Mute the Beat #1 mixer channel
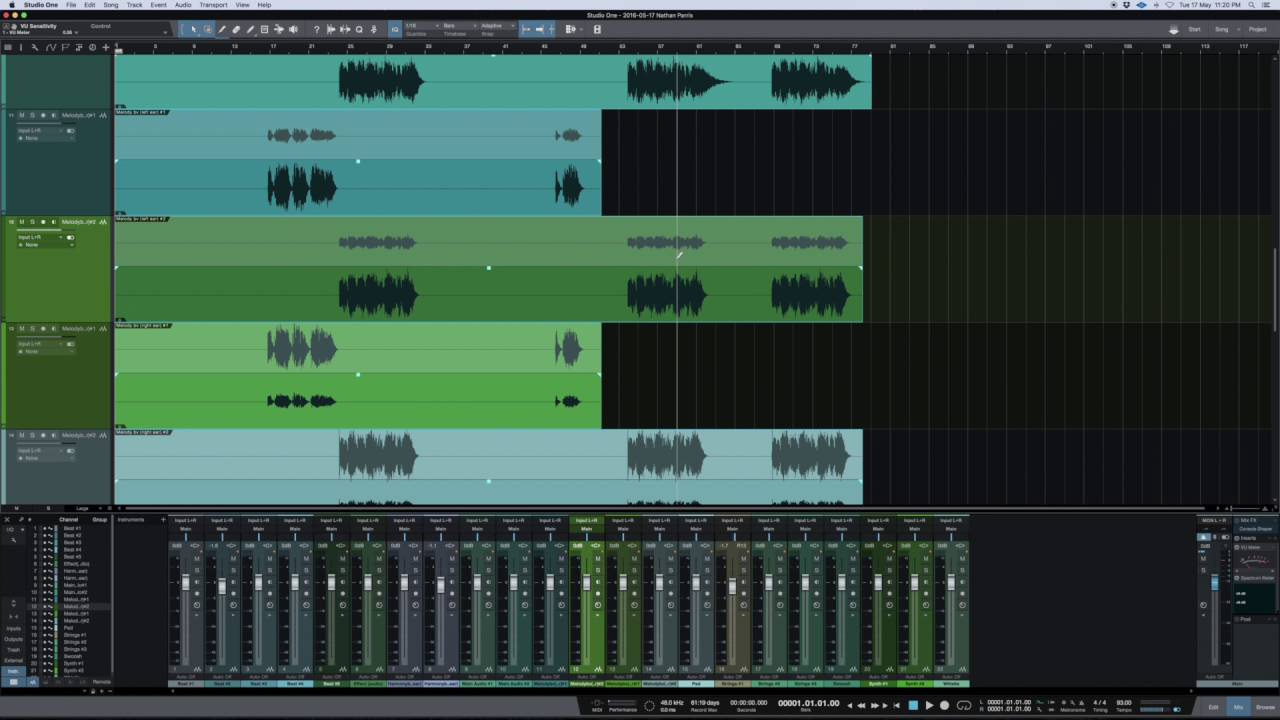Screen dimensions: 1280x720 (x=197, y=558)
